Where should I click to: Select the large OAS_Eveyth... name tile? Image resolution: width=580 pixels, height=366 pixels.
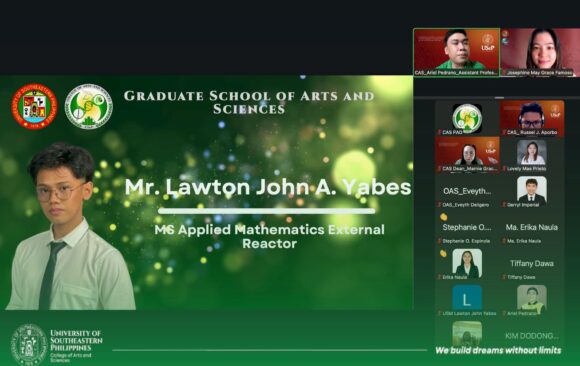[x=467, y=191]
